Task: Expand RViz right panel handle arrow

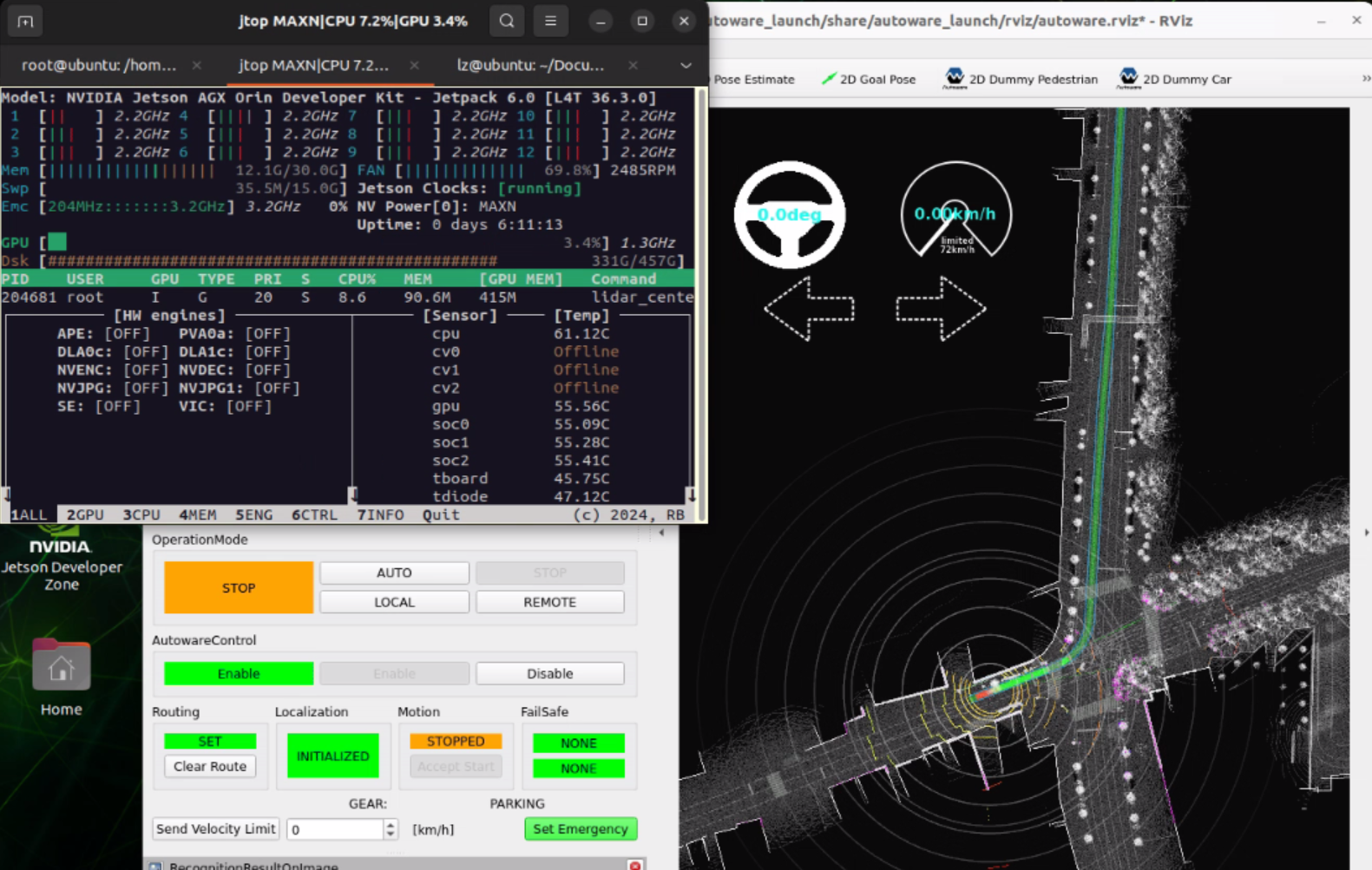Action: [x=1367, y=532]
